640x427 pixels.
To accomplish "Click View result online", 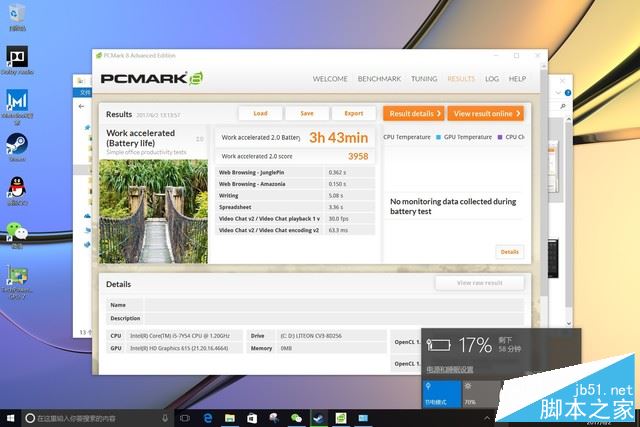I will 486,113.
